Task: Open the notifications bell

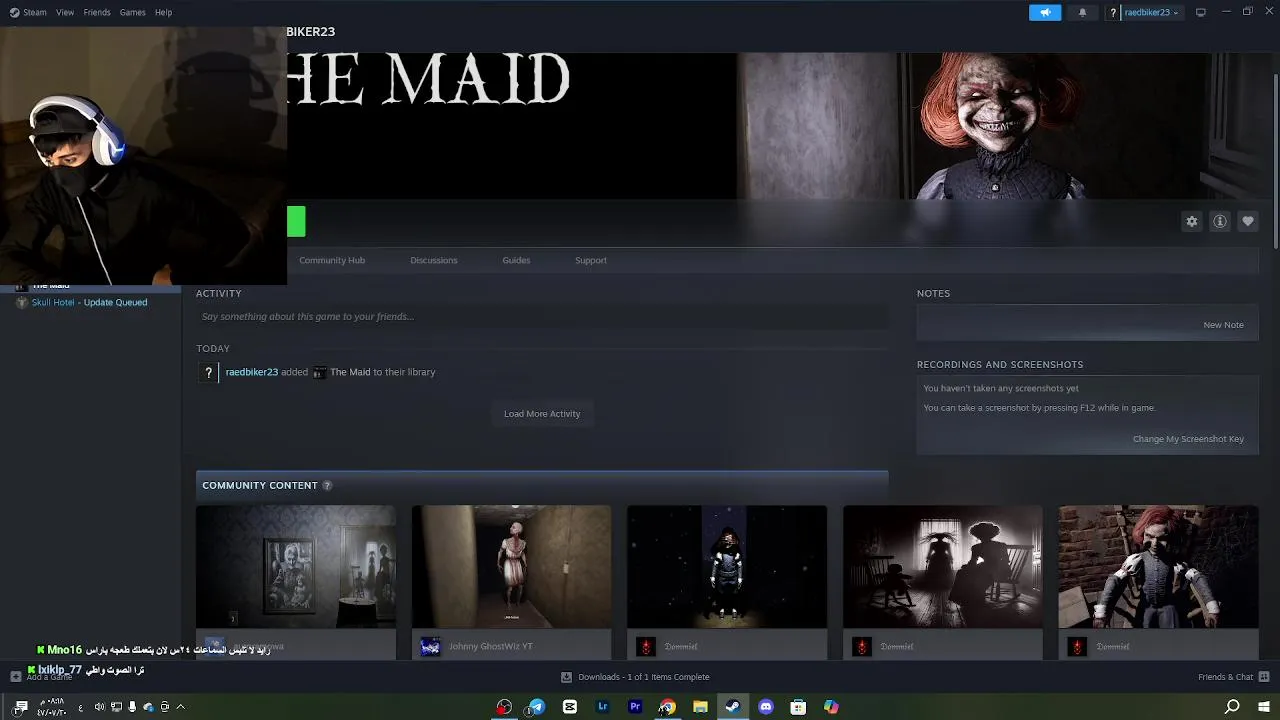Action: pos(1082,12)
